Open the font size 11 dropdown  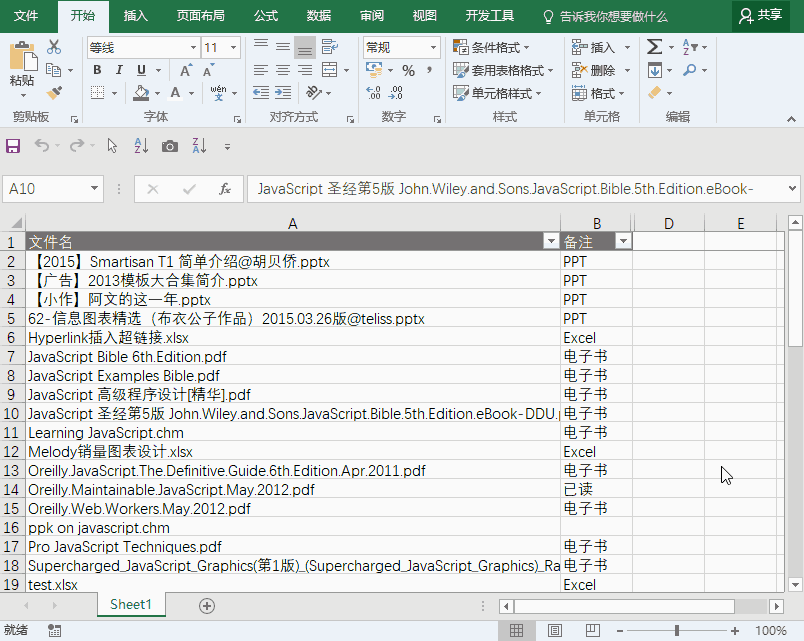[x=233, y=48]
